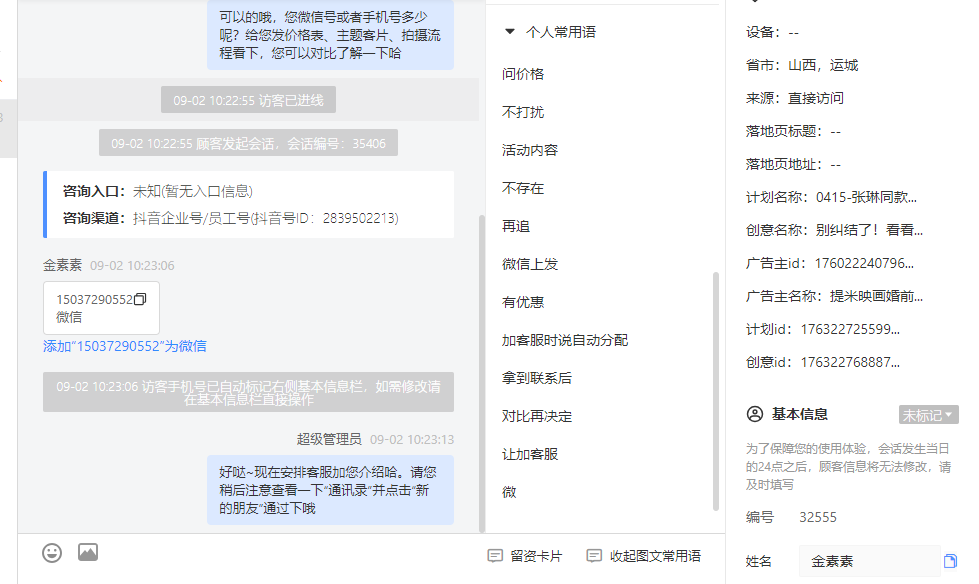Select the 再追 quick phrase
The image size is (979, 584).
coord(516,227)
